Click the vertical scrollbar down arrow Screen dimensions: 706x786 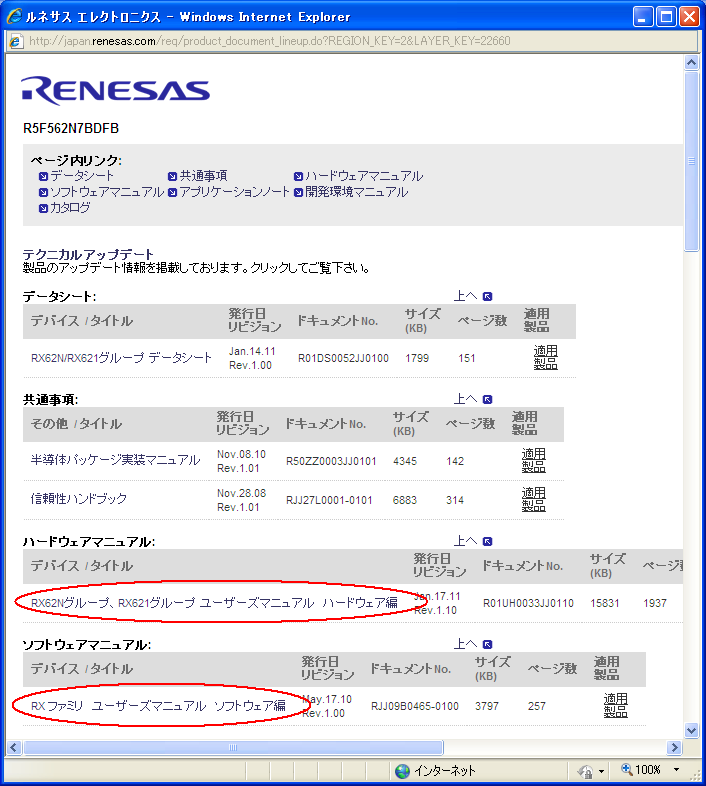click(x=691, y=730)
